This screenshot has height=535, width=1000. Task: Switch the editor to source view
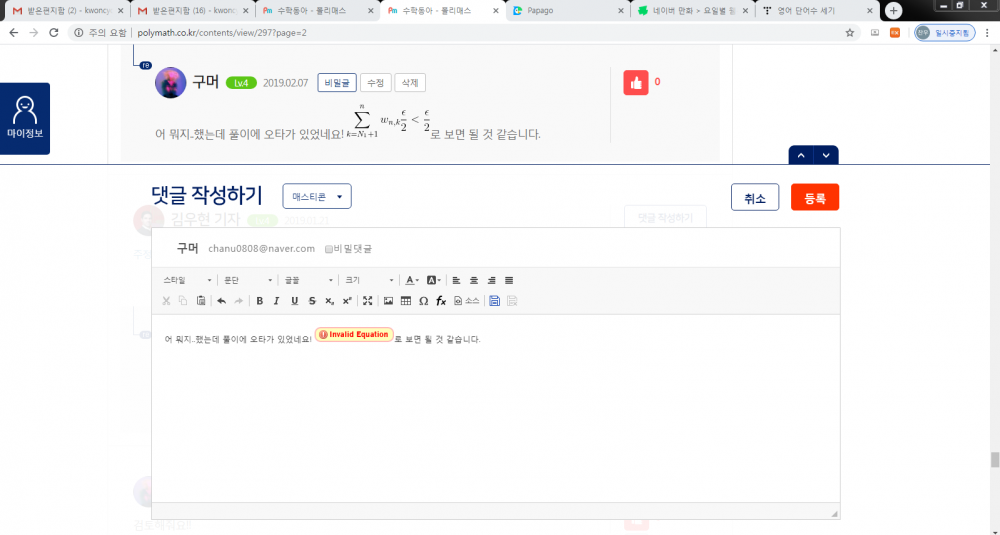(466, 301)
